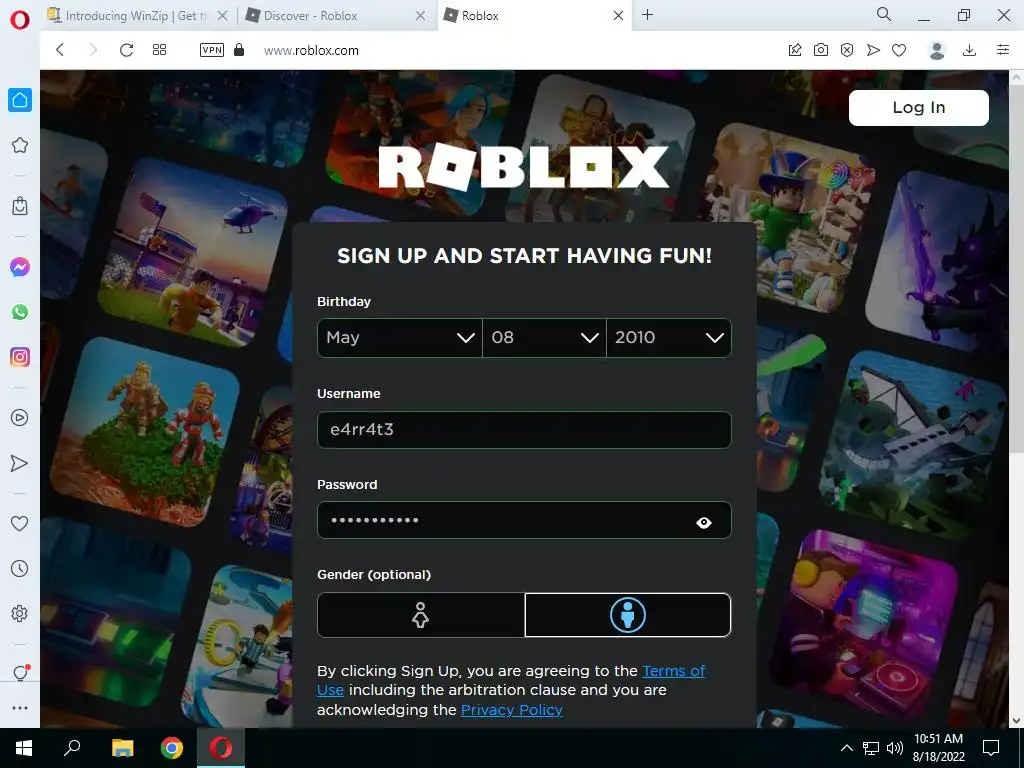Screen dimensions: 1024x768
Task: Select the male gender option
Action: [x=628, y=615]
